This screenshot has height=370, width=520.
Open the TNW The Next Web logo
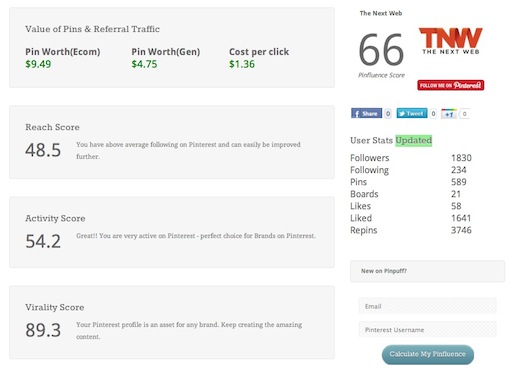[x=451, y=41]
